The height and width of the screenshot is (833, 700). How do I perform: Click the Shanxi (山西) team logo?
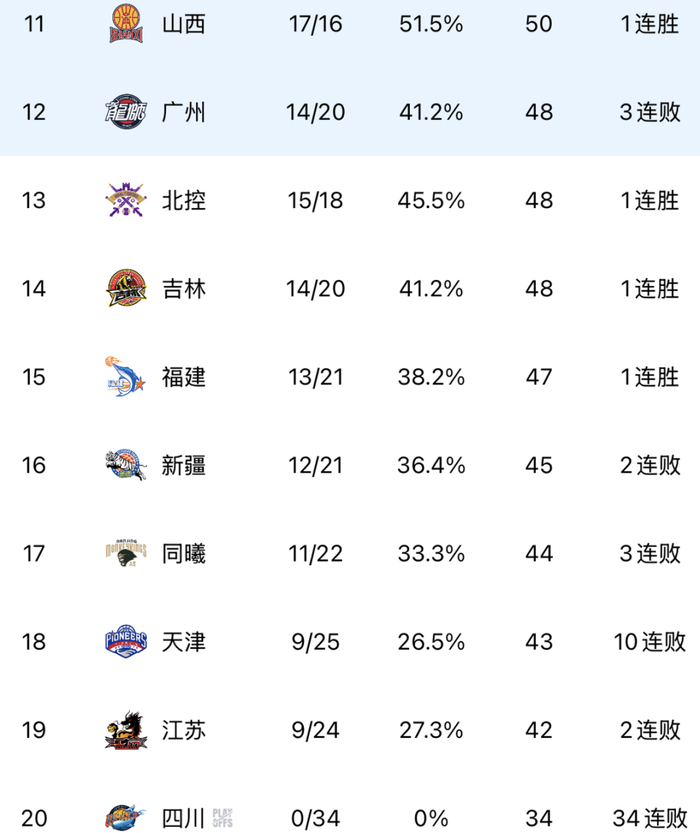[x=126, y=24]
